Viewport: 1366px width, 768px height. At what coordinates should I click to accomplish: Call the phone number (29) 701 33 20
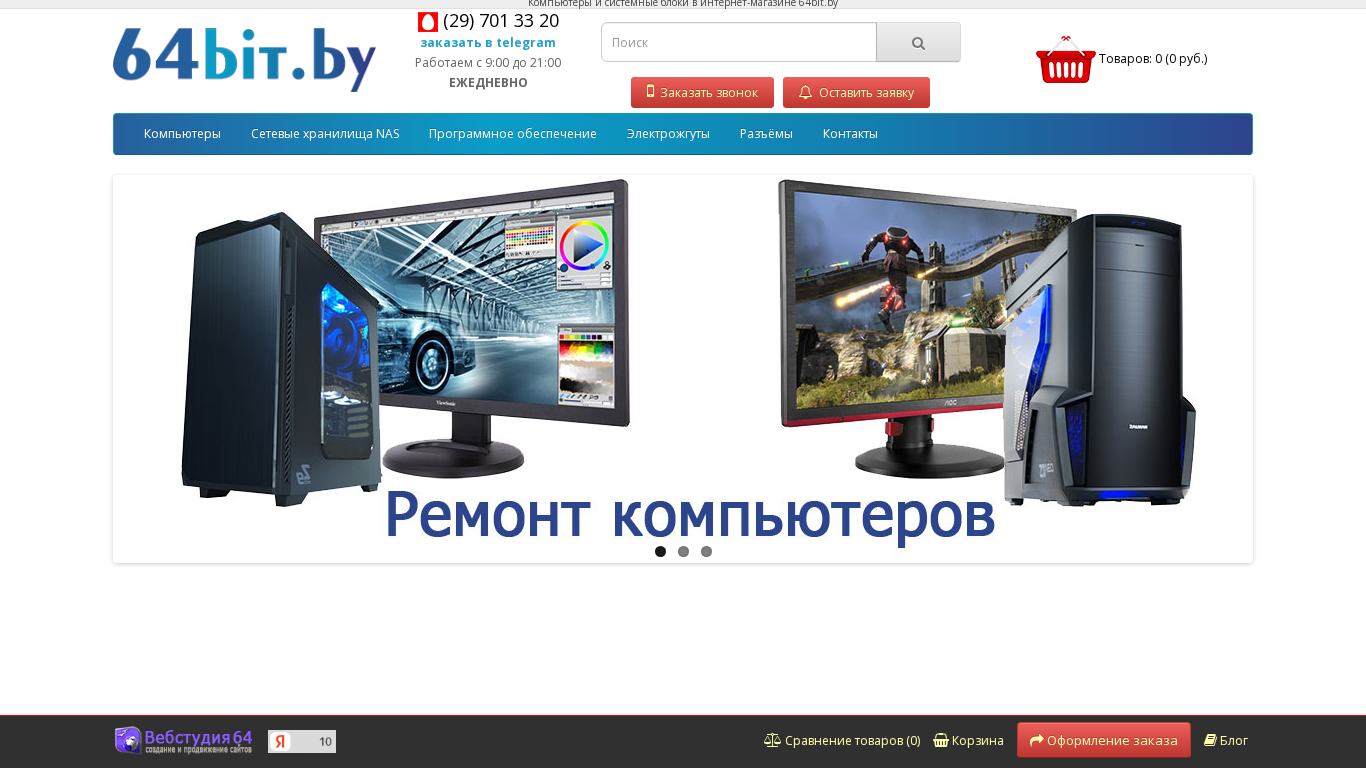tap(501, 21)
